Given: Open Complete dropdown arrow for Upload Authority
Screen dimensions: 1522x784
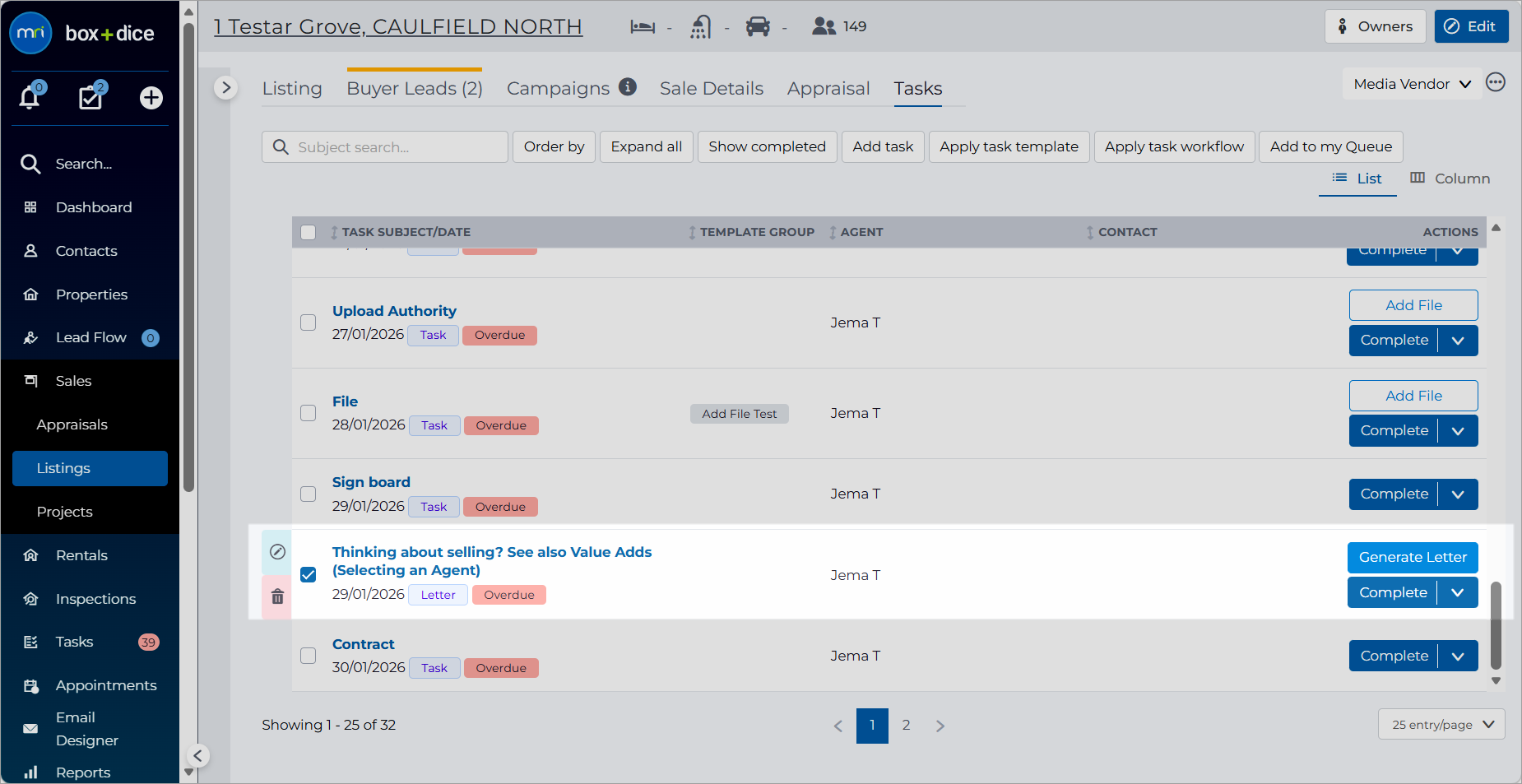Looking at the screenshot, I should tap(1458, 341).
